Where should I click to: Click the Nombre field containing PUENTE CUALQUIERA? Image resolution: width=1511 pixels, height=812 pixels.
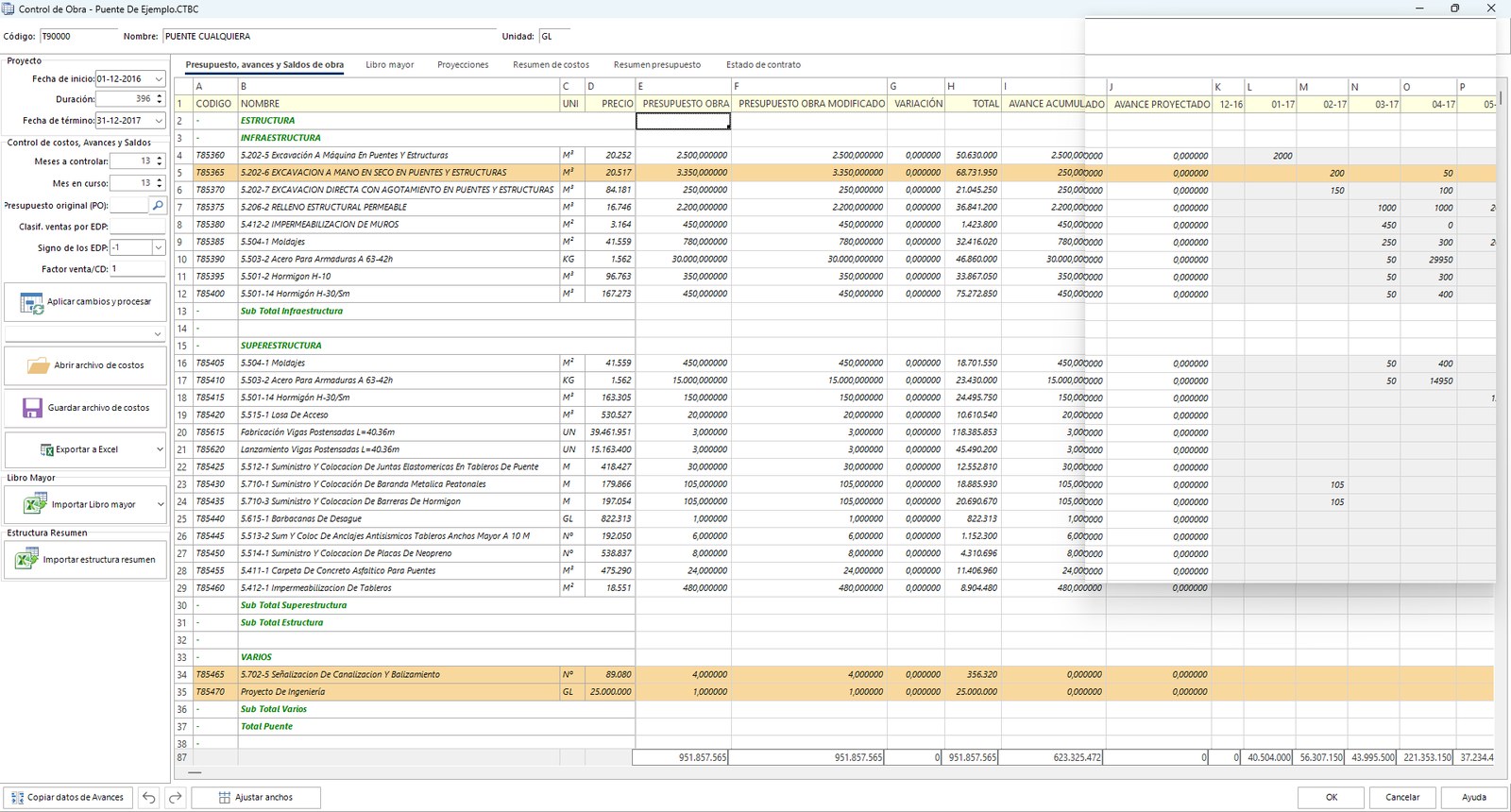330,37
